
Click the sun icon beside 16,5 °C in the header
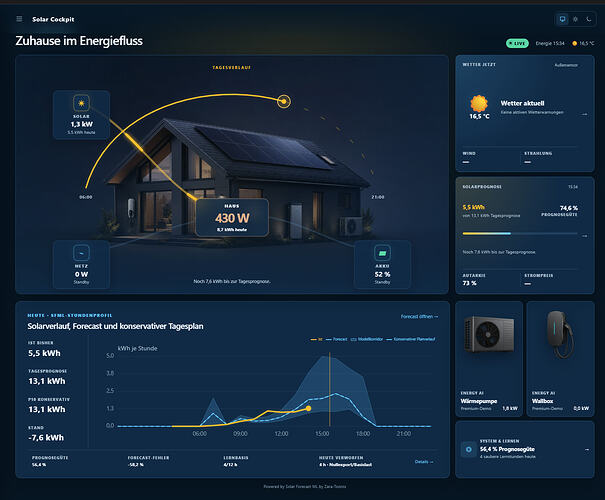575,43
